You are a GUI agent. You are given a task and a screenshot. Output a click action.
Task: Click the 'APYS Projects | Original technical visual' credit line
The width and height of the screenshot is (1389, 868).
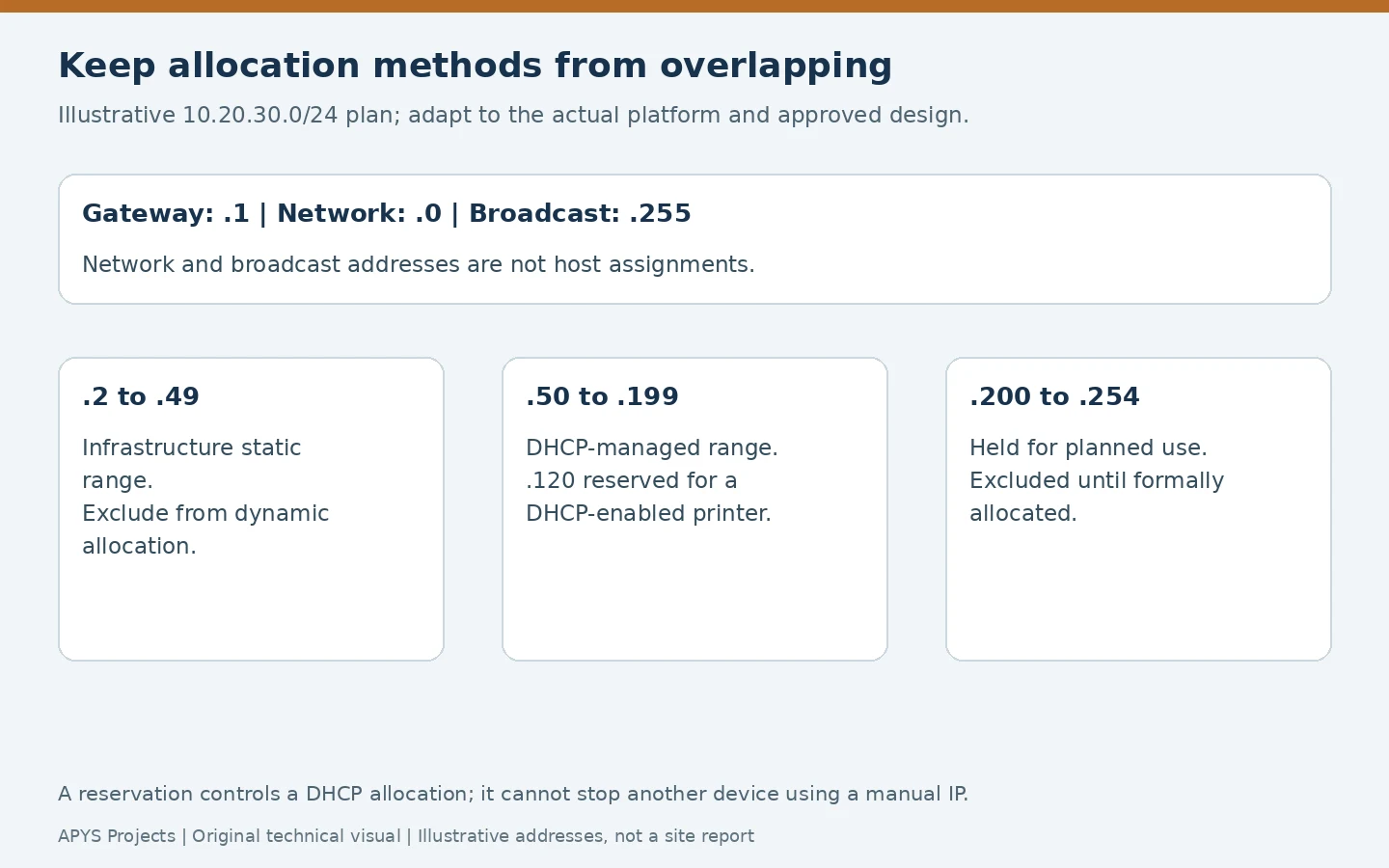pos(406,836)
